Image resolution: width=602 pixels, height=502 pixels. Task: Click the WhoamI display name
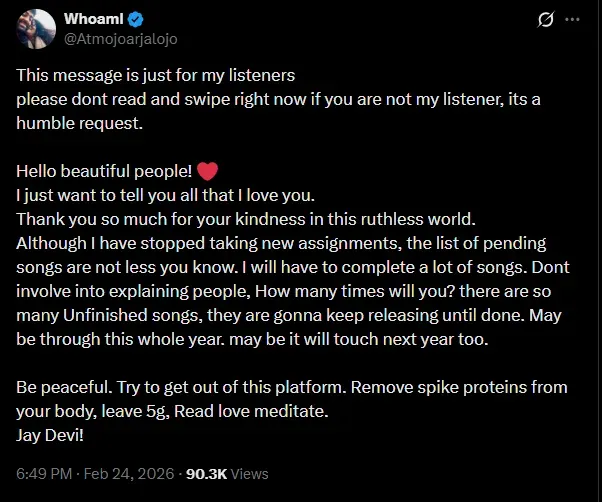click(94, 19)
